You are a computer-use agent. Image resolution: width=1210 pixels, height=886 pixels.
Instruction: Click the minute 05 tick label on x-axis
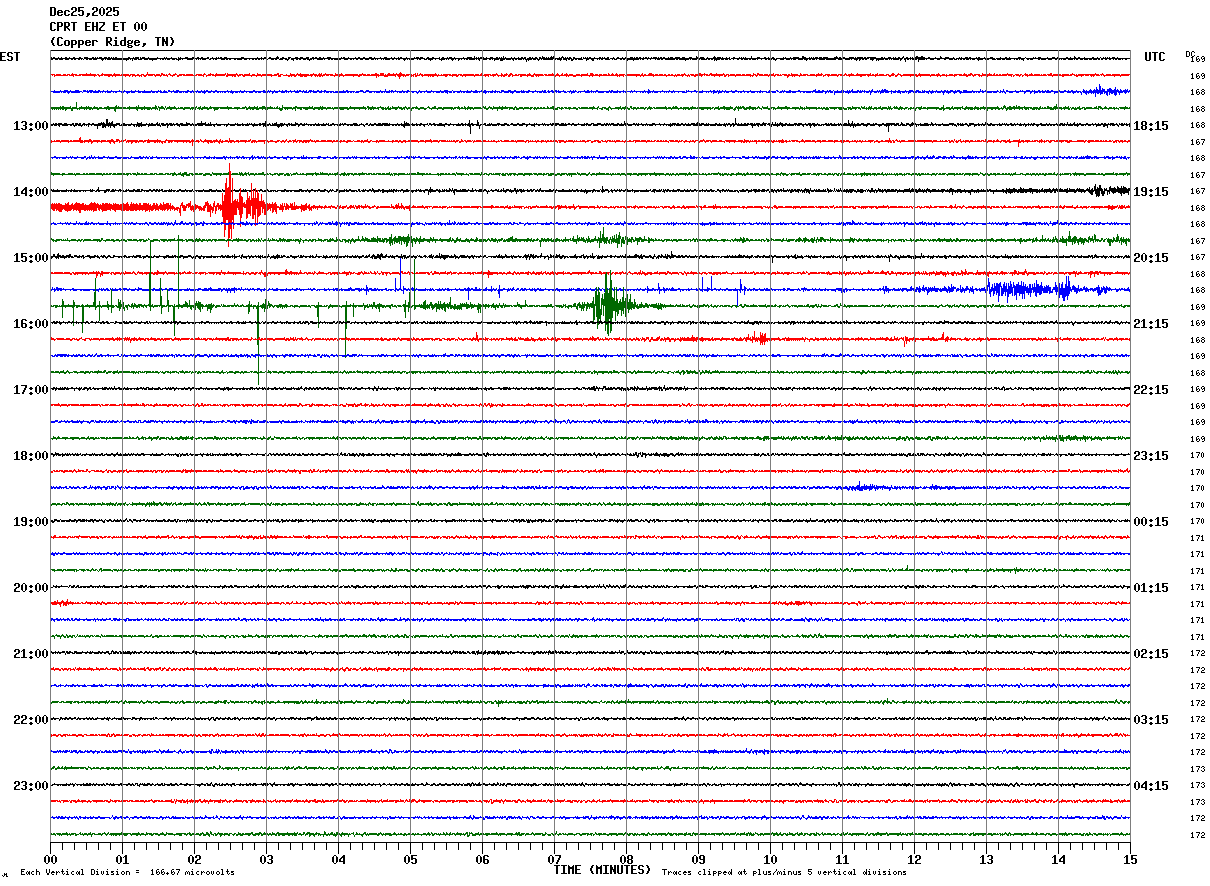point(410,860)
